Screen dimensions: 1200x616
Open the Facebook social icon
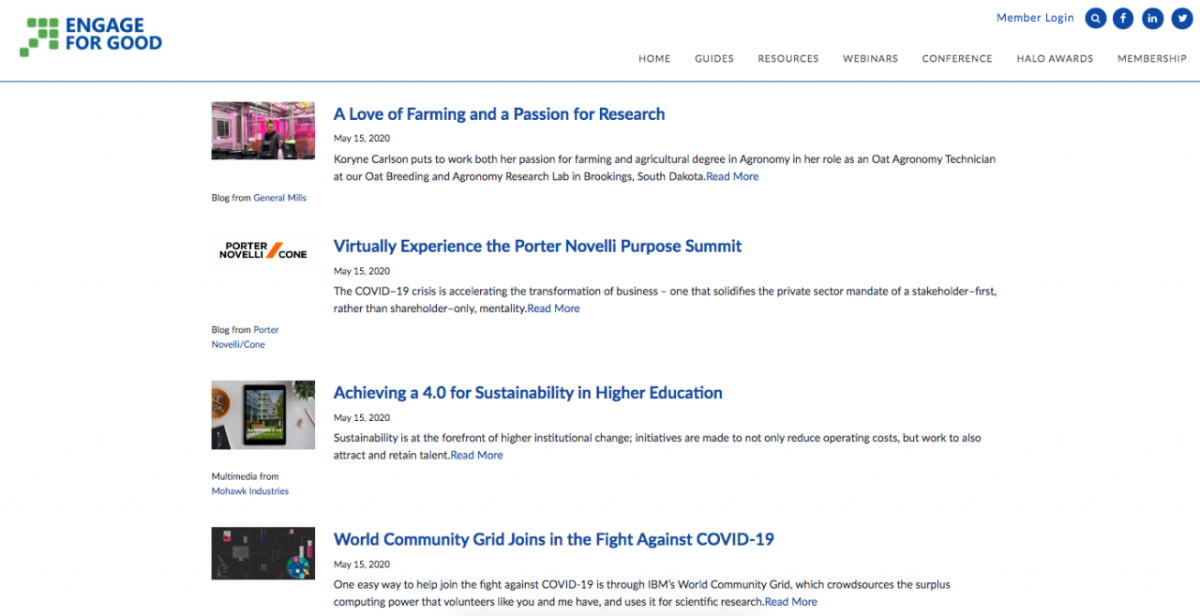click(x=1124, y=18)
